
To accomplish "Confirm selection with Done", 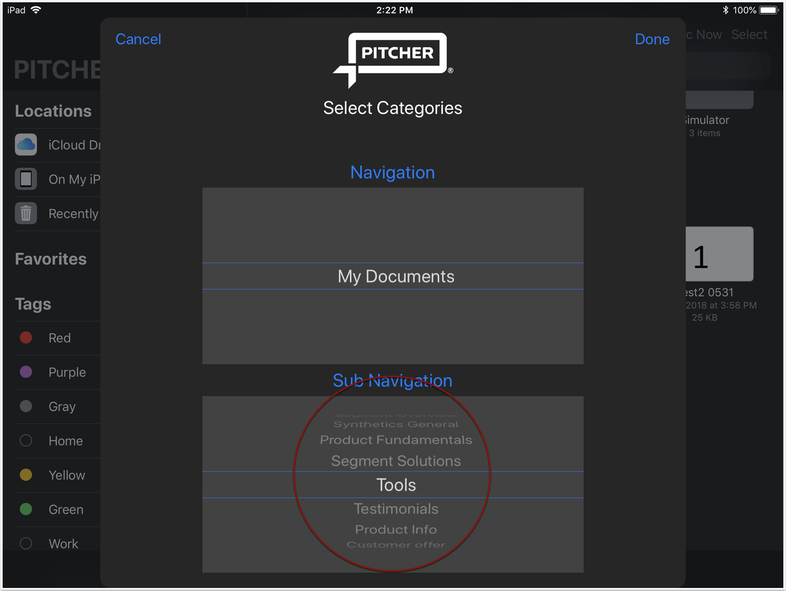I will 652,39.
